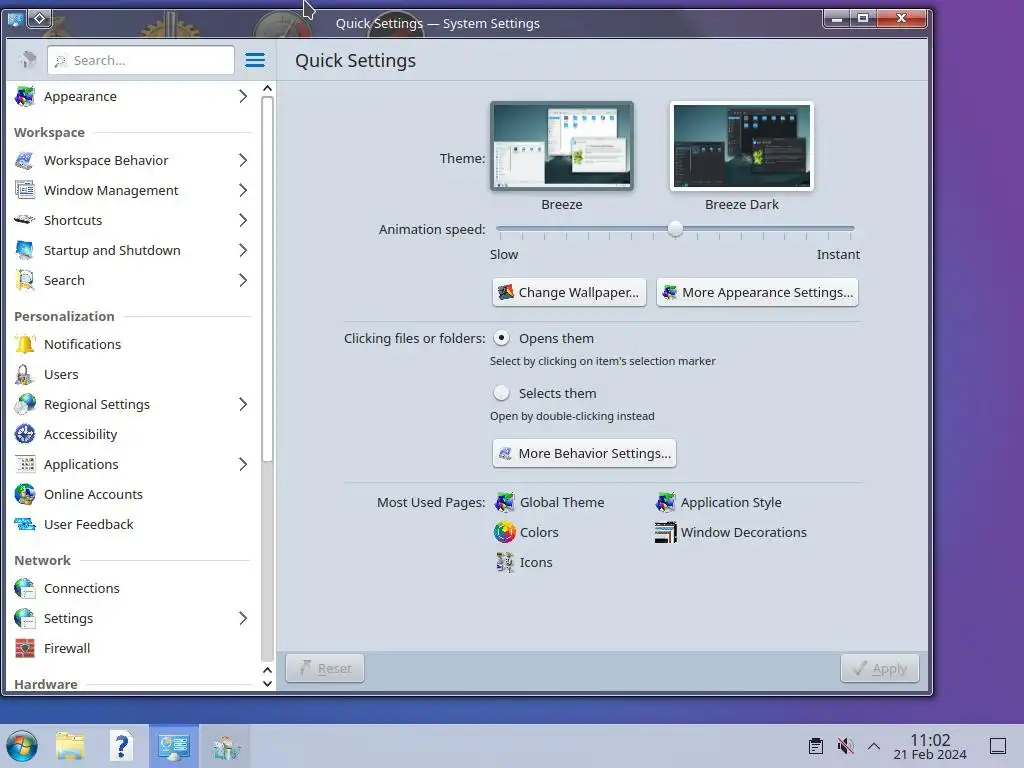Open the Appearance category icon
This screenshot has height=768, width=1024.
pos(25,96)
